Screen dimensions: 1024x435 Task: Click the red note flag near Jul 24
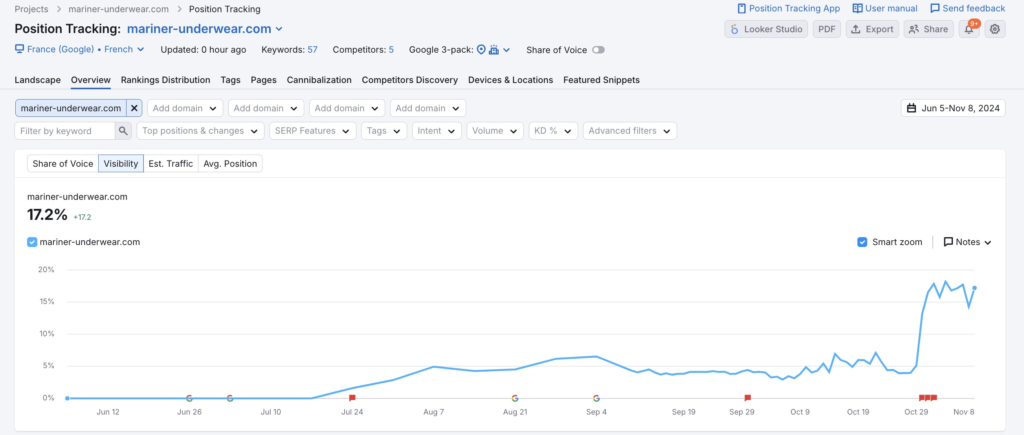[352, 397]
